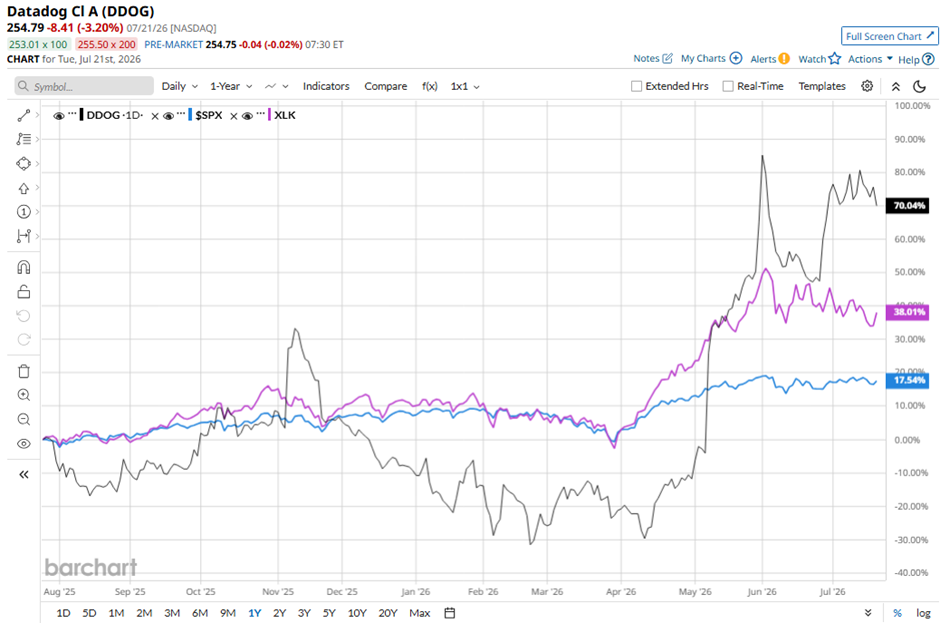Screen dimensions: 940x623
Task: Undo the last drawing action
Action: click(x=23, y=316)
